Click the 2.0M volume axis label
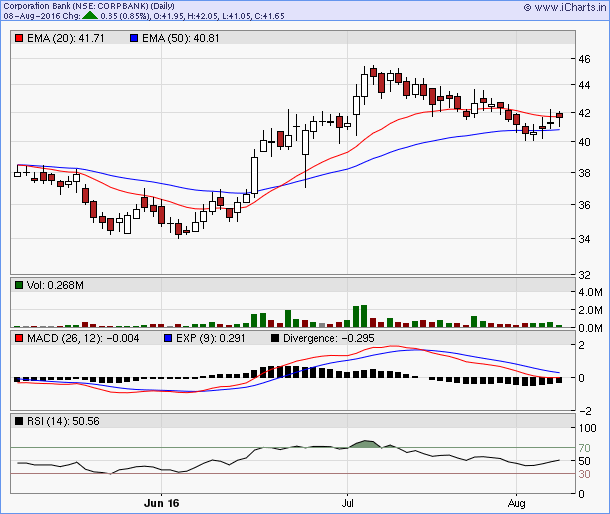This screenshot has height=514, width=610. [x=590, y=310]
